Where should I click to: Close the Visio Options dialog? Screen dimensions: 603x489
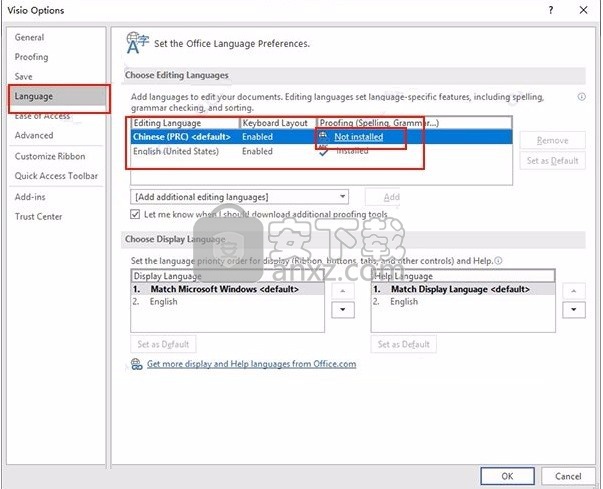pos(583,10)
